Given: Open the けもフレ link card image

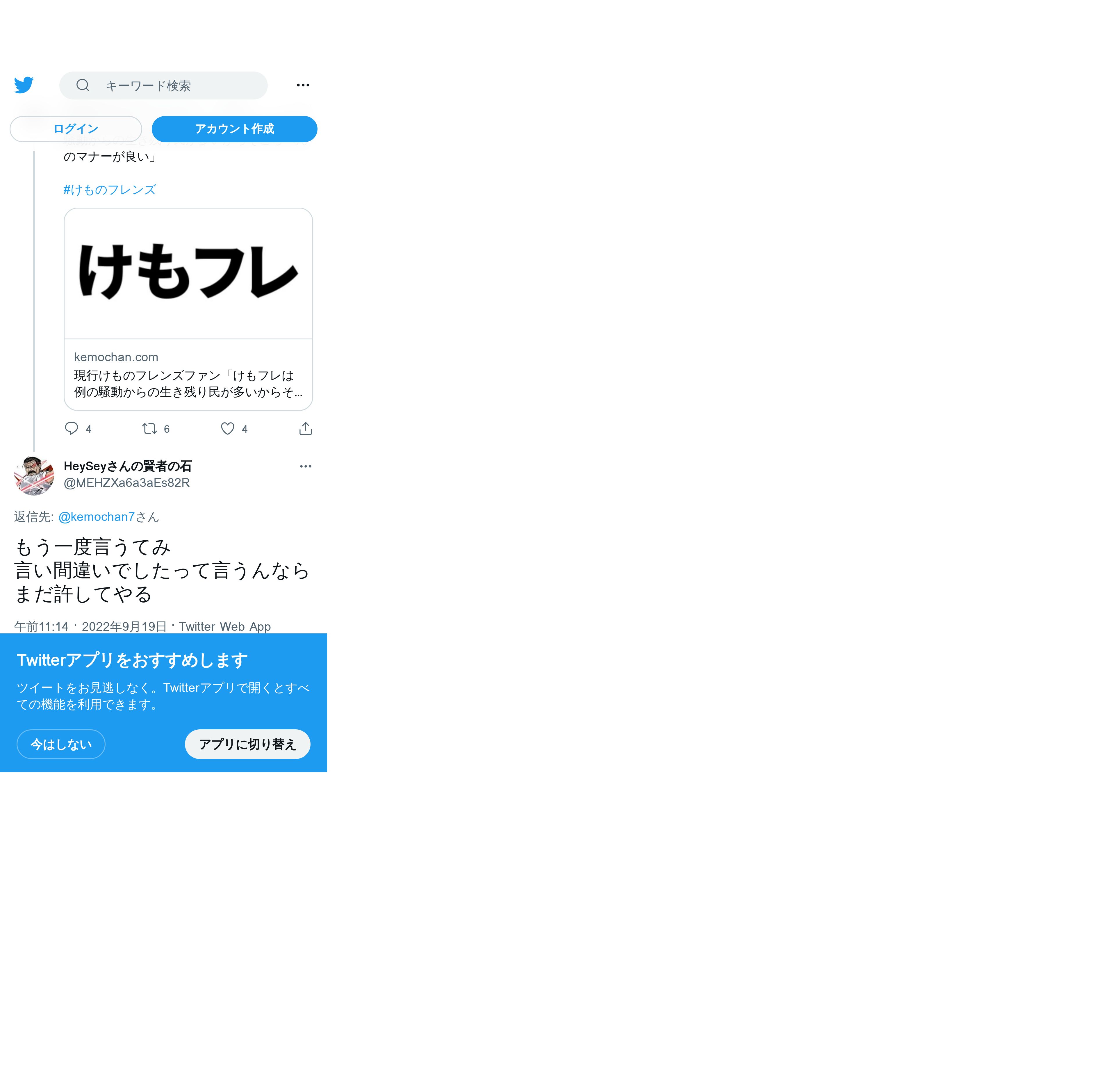Looking at the screenshot, I should (188, 274).
